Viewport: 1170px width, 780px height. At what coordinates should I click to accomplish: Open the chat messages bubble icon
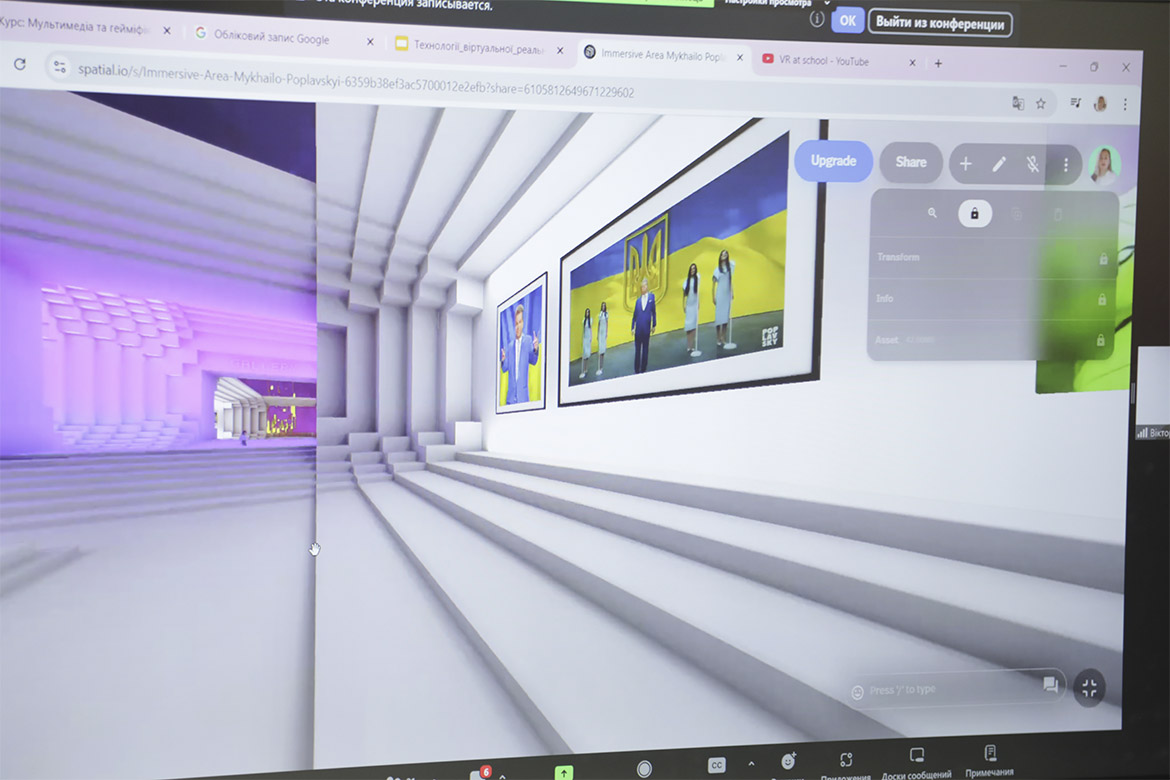click(1050, 685)
